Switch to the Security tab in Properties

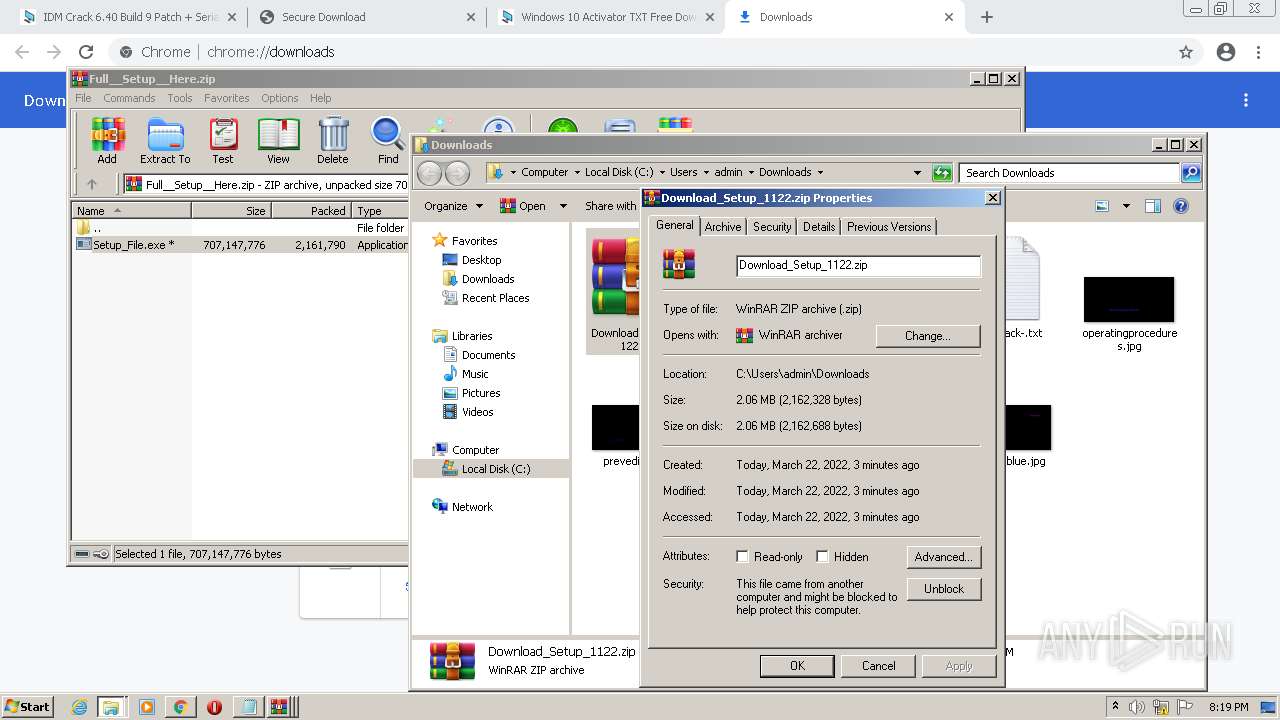click(772, 227)
